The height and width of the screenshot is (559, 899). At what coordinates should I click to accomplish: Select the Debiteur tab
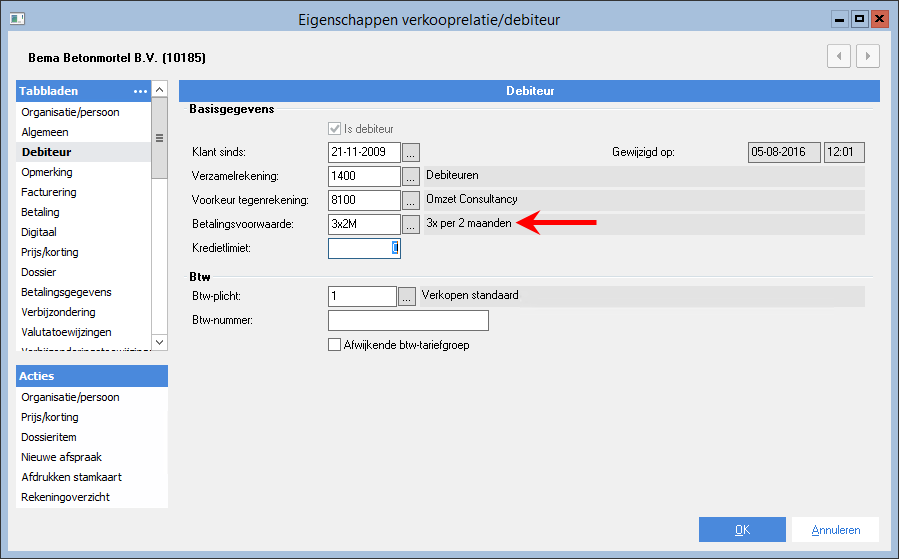[x=84, y=152]
